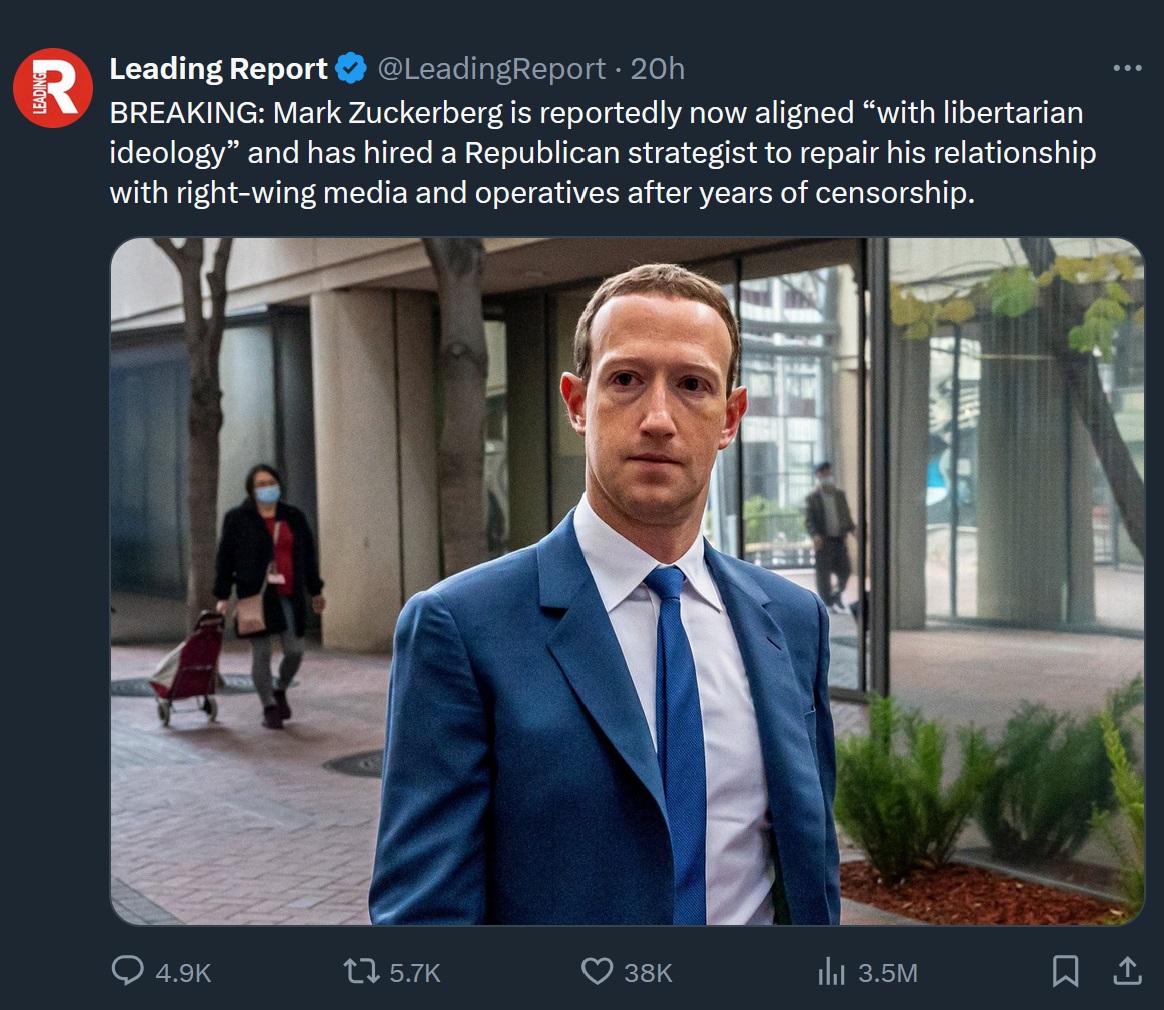
Task: Click the reply speech bubble icon
Action: point(127,971)
